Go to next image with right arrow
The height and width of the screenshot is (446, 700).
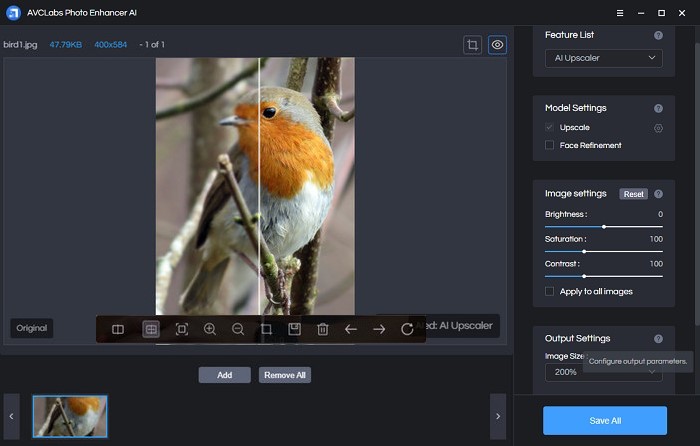[379, 329]
